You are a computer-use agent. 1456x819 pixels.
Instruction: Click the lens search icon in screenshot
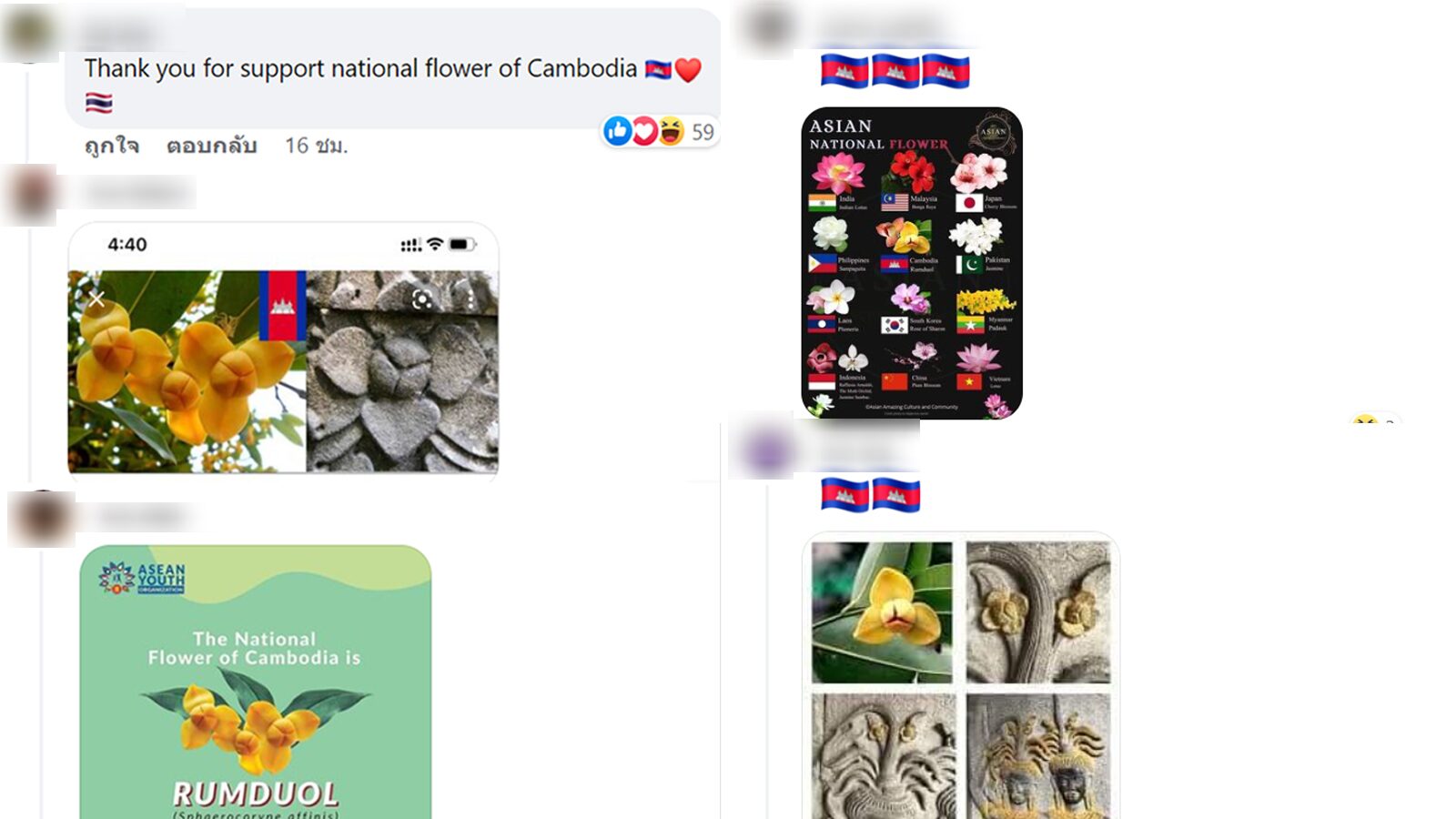422,299
